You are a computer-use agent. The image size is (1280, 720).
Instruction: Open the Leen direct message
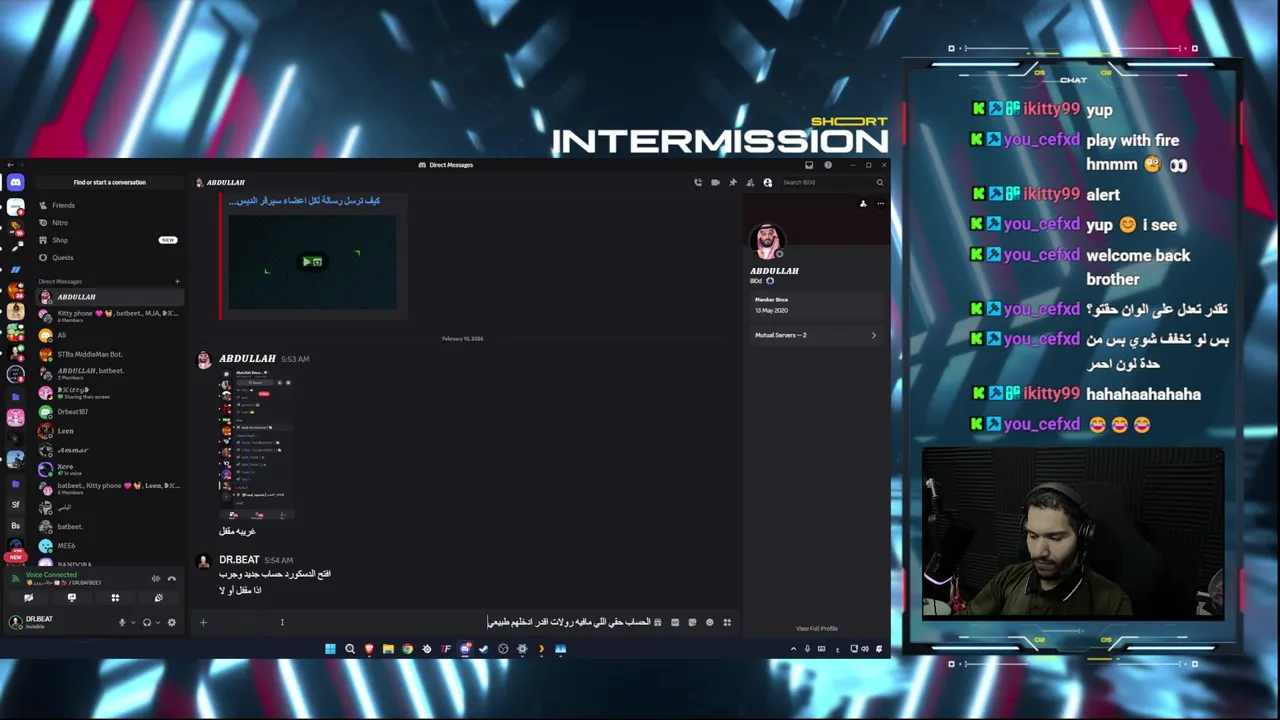point(109,431)
